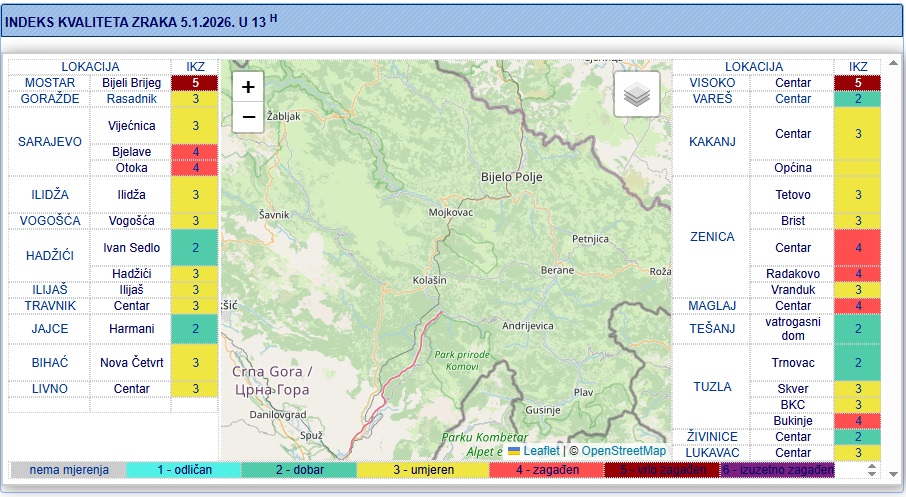Select the 'nema mjerenja' legend swatch

click(x=68, y=470)
